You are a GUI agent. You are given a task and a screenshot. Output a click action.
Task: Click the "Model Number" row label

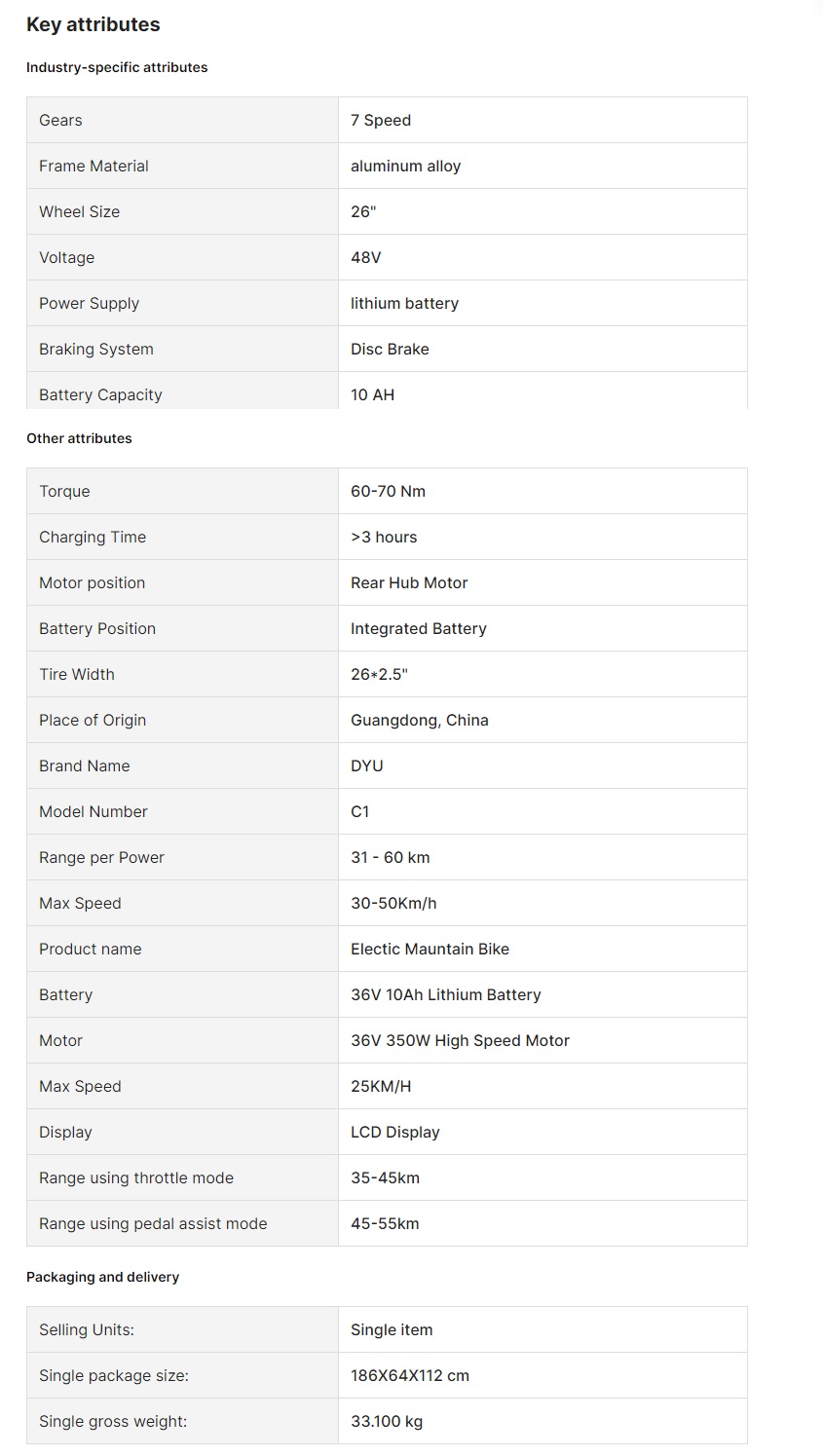[x=94, y=812]
